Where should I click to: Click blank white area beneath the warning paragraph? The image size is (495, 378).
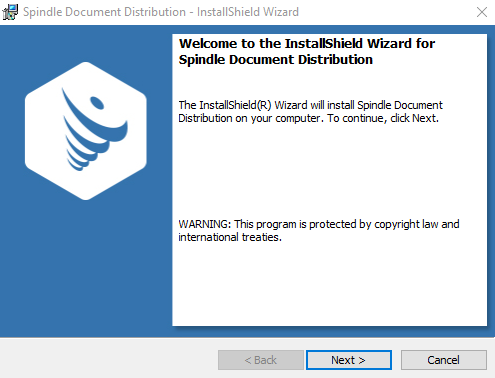pyautogui.click(x=329, y=283)
